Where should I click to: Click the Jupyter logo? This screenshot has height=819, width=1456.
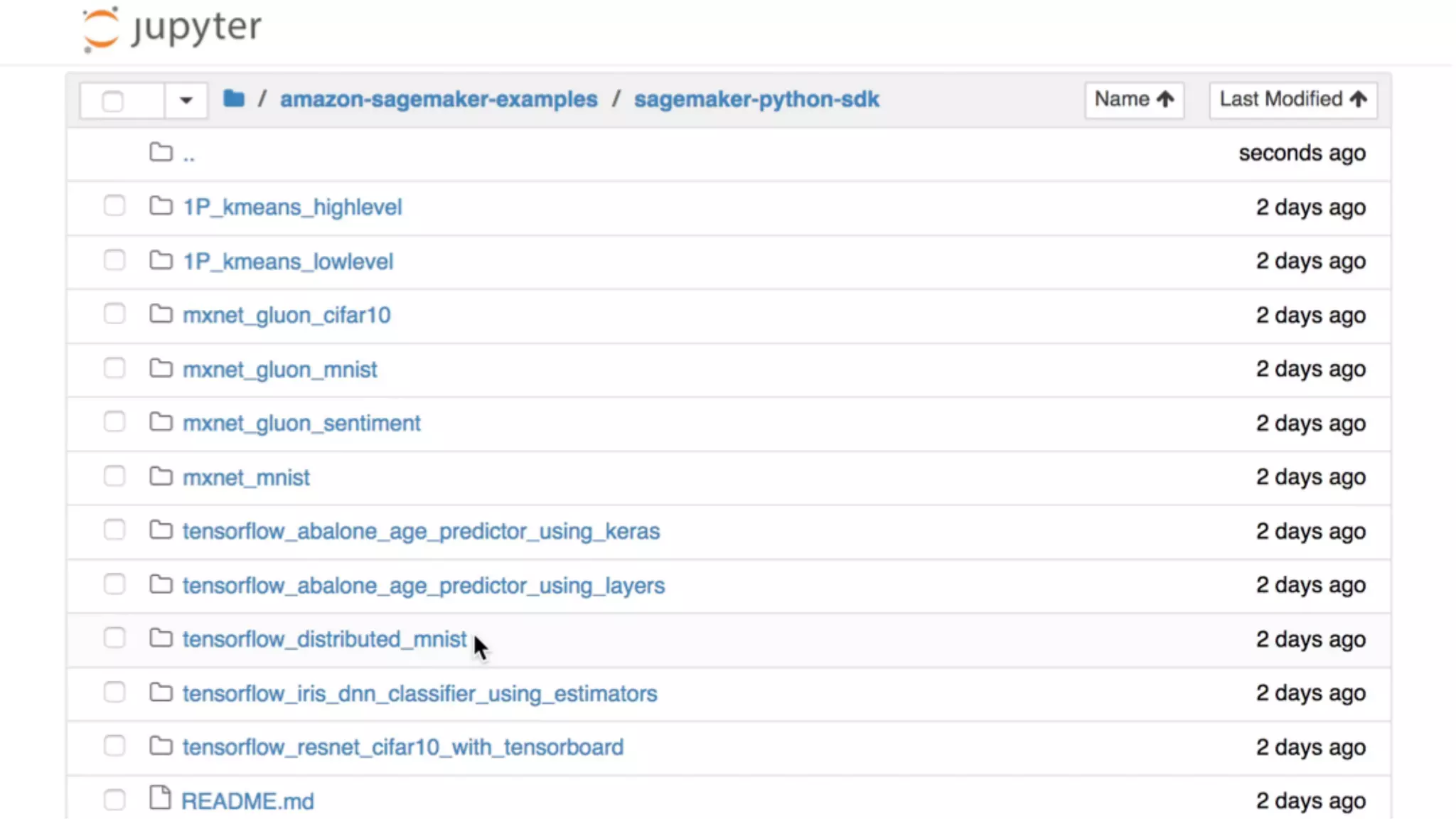tap(172, 29)
